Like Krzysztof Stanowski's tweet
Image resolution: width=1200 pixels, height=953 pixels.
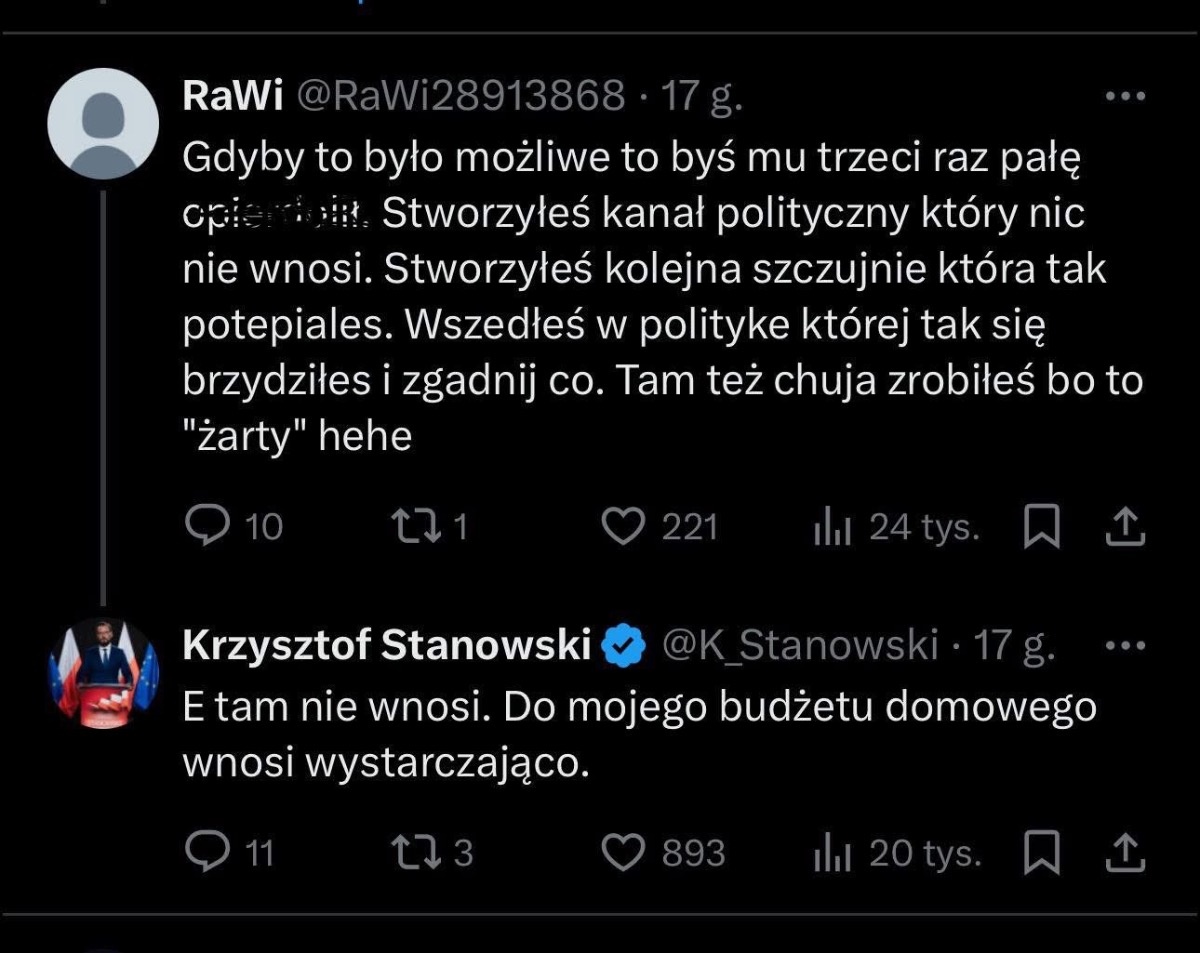point(626,852)
